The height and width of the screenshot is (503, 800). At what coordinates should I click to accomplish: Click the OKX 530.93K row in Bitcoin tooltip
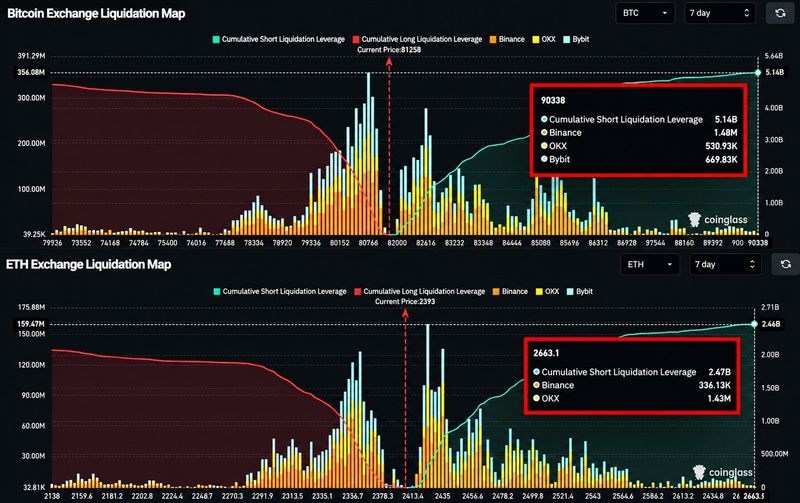pyautogui.click(x=639, y=146)
